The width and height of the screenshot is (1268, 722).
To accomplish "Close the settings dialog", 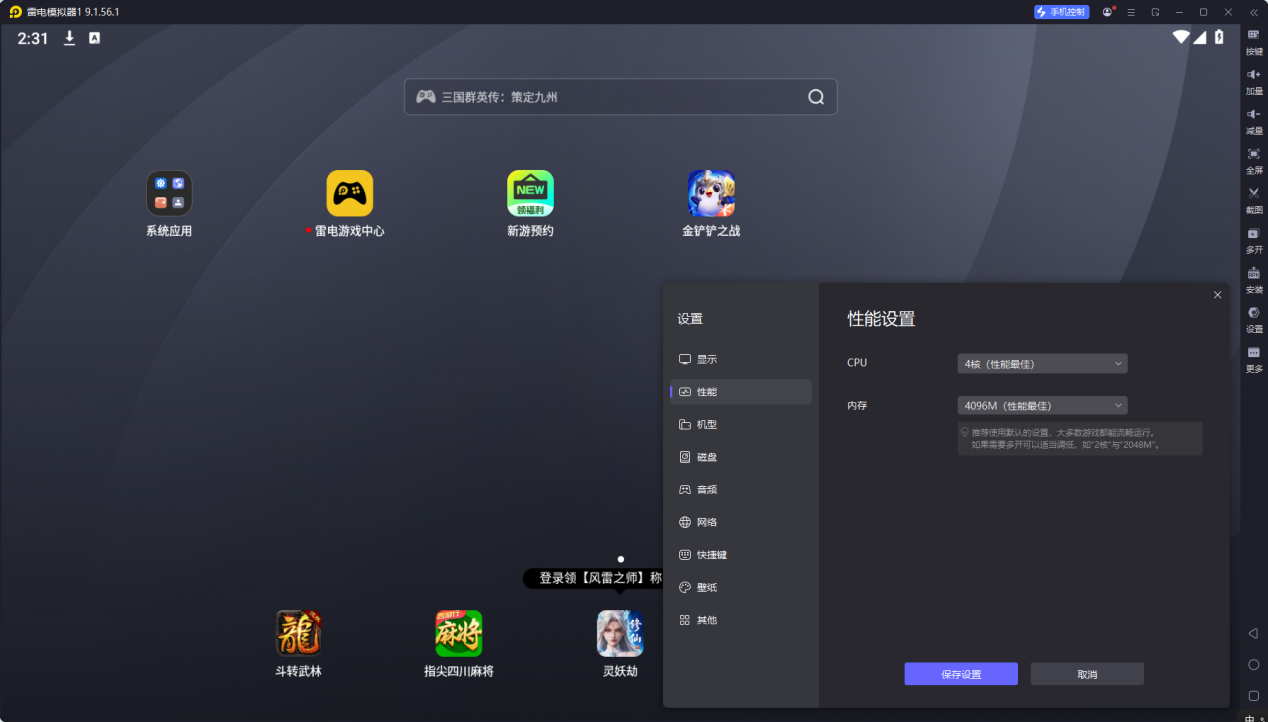I will pyautogui.click(x=1217, y=295).
